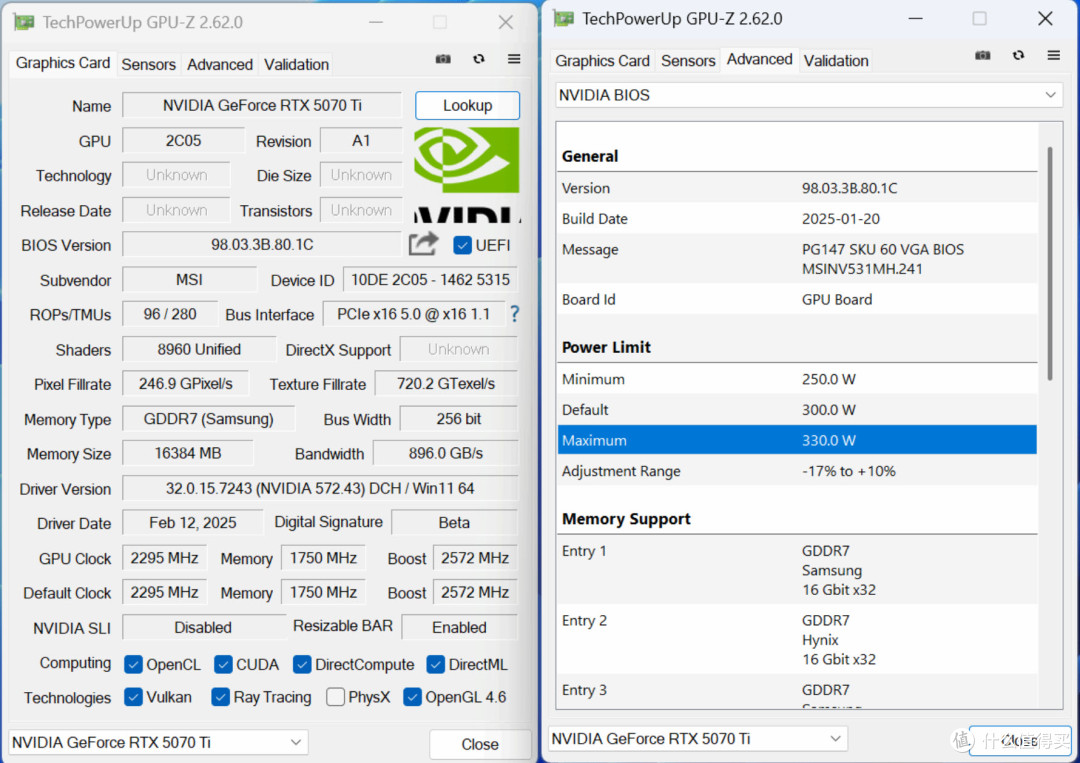Take a screenshot via left window camera icon
The image size is (1080, 763).
(x=443, y=59)
